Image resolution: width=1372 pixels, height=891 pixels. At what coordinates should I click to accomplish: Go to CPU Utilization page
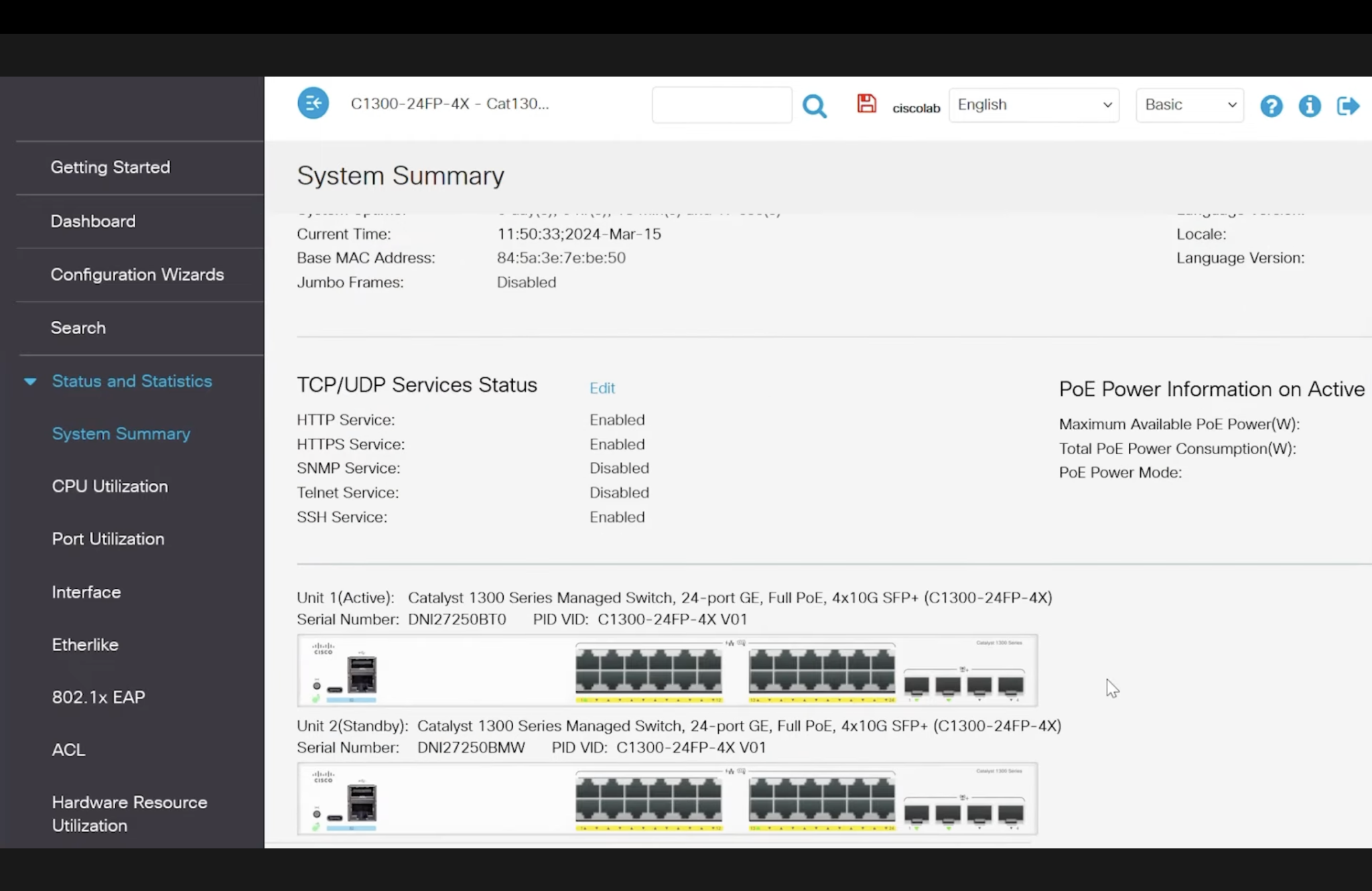click(x=110, y=486)
